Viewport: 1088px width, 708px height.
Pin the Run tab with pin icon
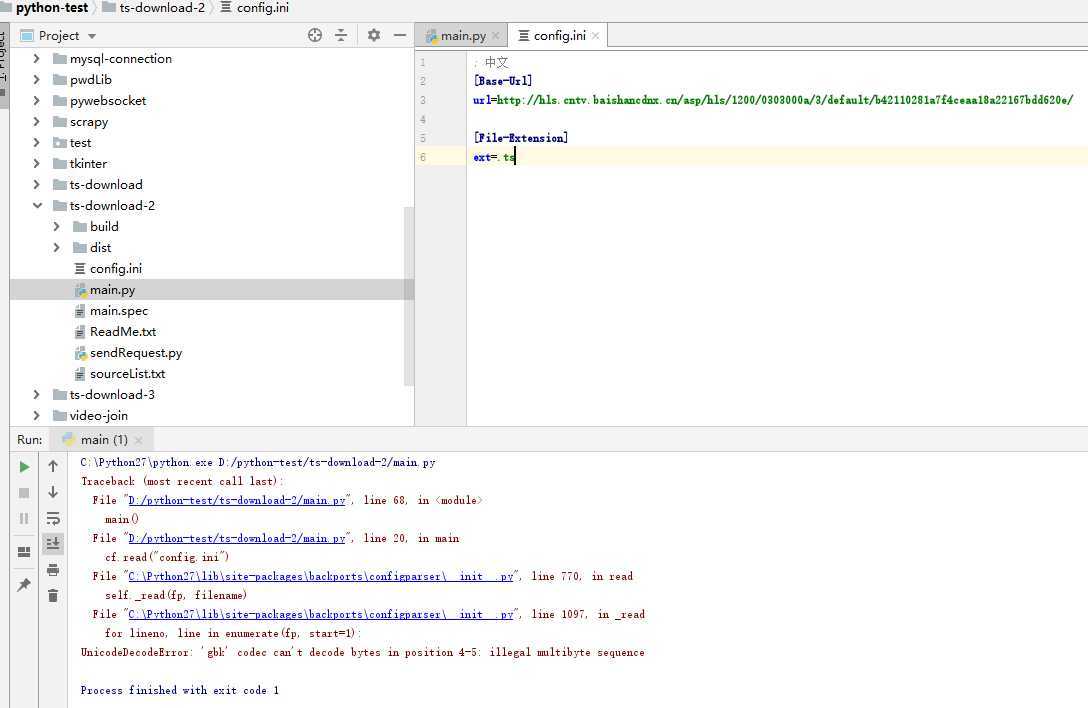click(x=24, y=584)
